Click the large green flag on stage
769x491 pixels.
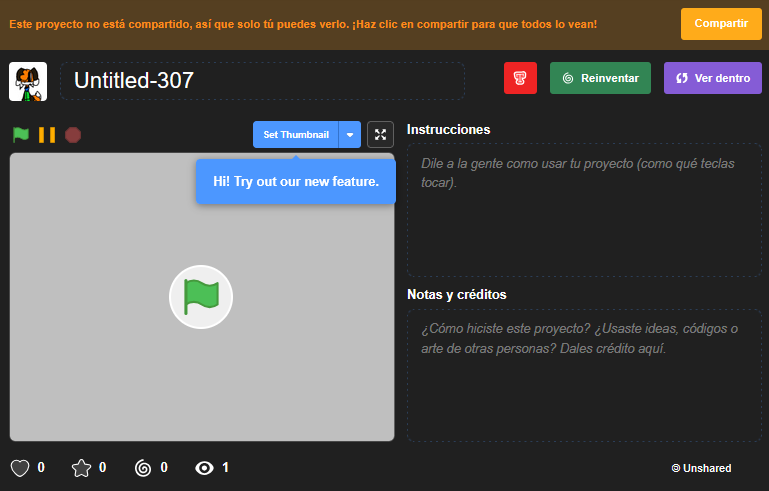(201, 297)
